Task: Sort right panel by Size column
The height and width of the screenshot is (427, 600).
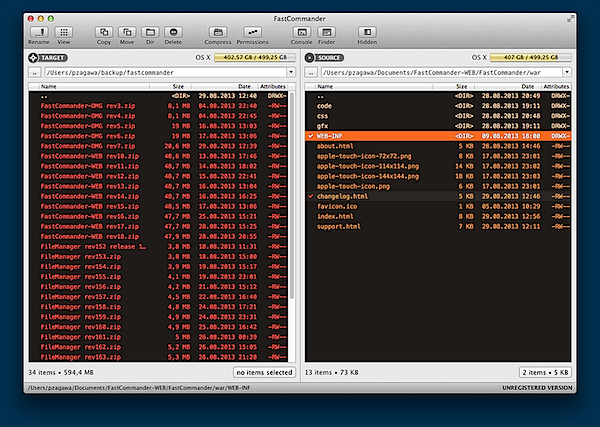Action: [454, 86]
